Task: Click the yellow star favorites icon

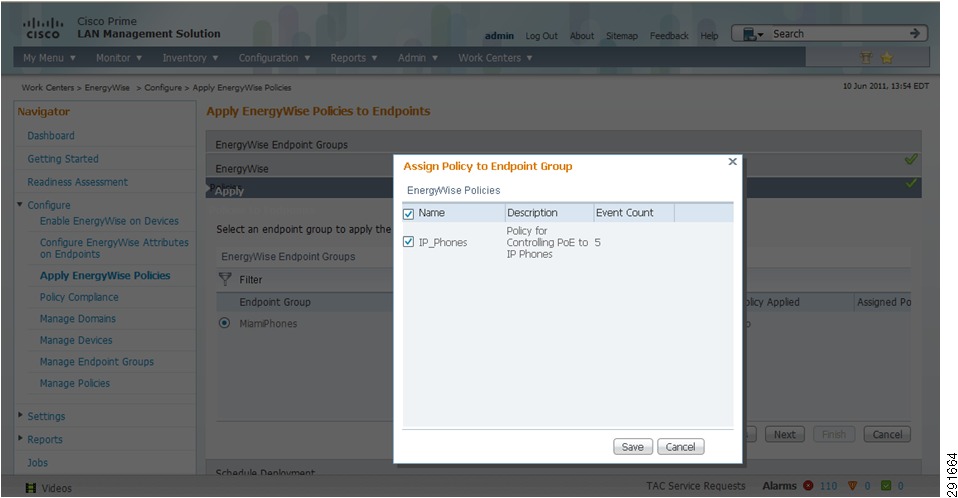Action: 887,57
